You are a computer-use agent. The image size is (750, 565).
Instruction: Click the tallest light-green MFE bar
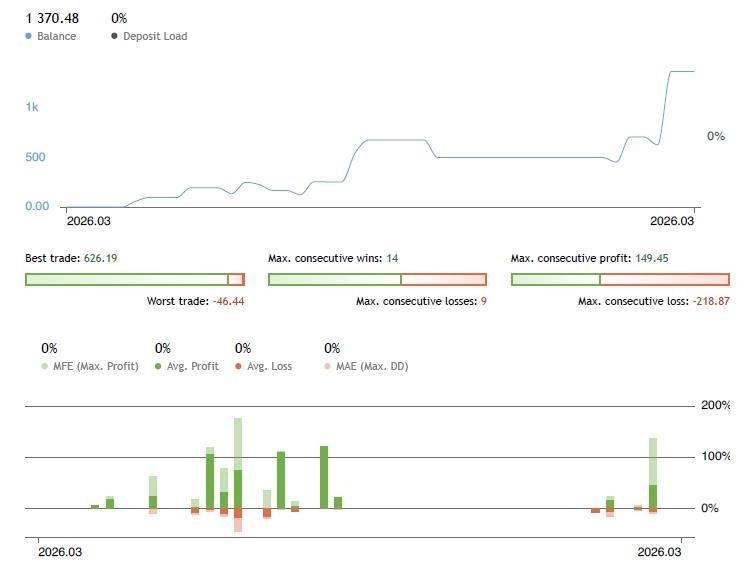click(x=238, y=443)
